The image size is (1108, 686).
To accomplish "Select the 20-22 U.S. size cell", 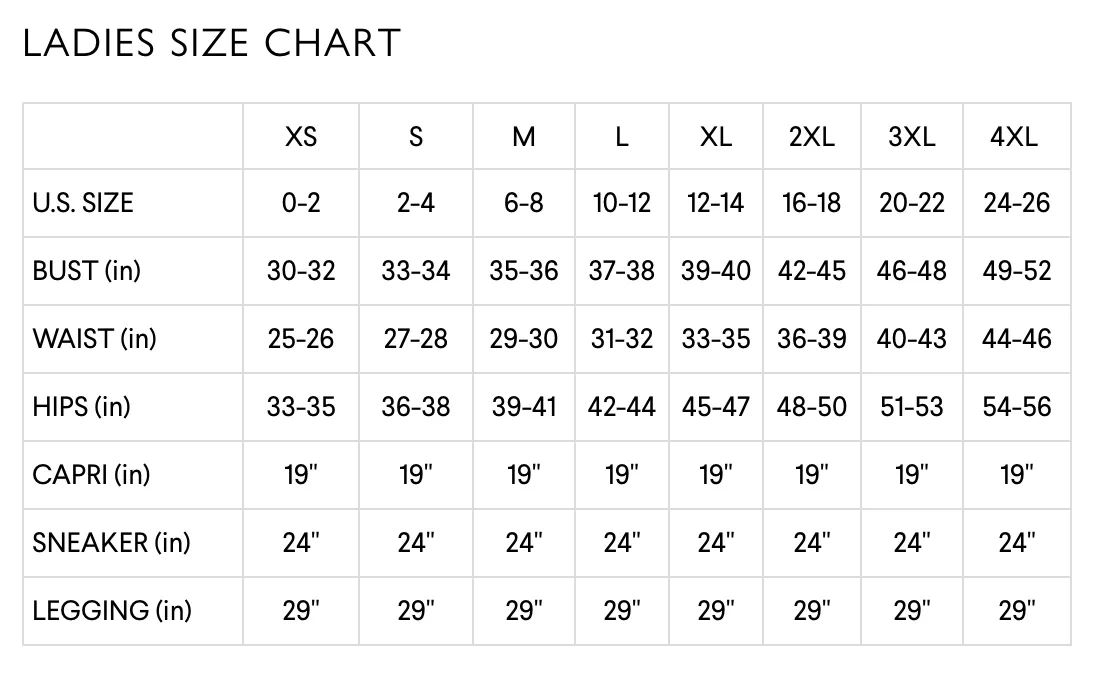I will (912, 203).
